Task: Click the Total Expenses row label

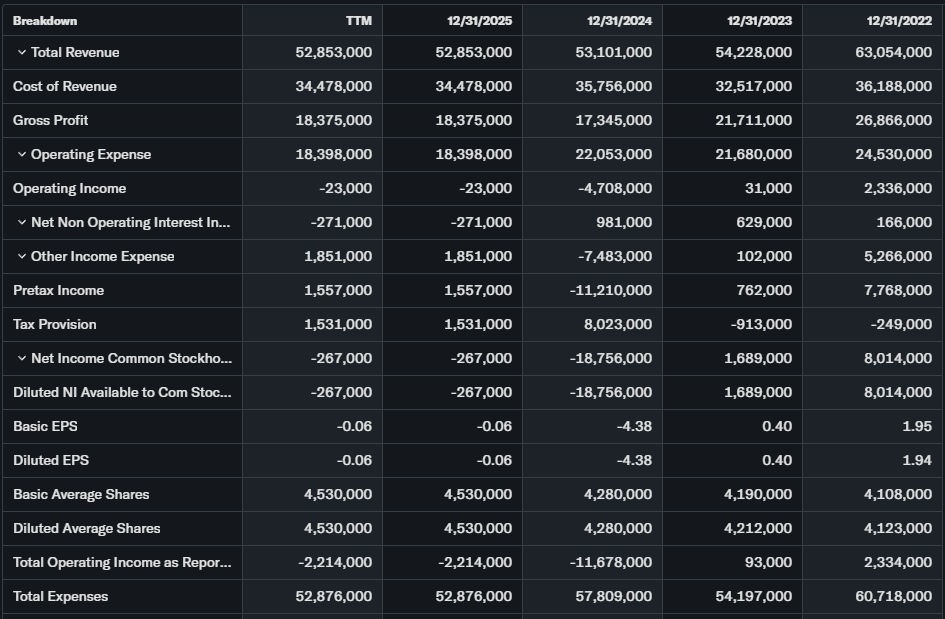Action: click(61, 596)
